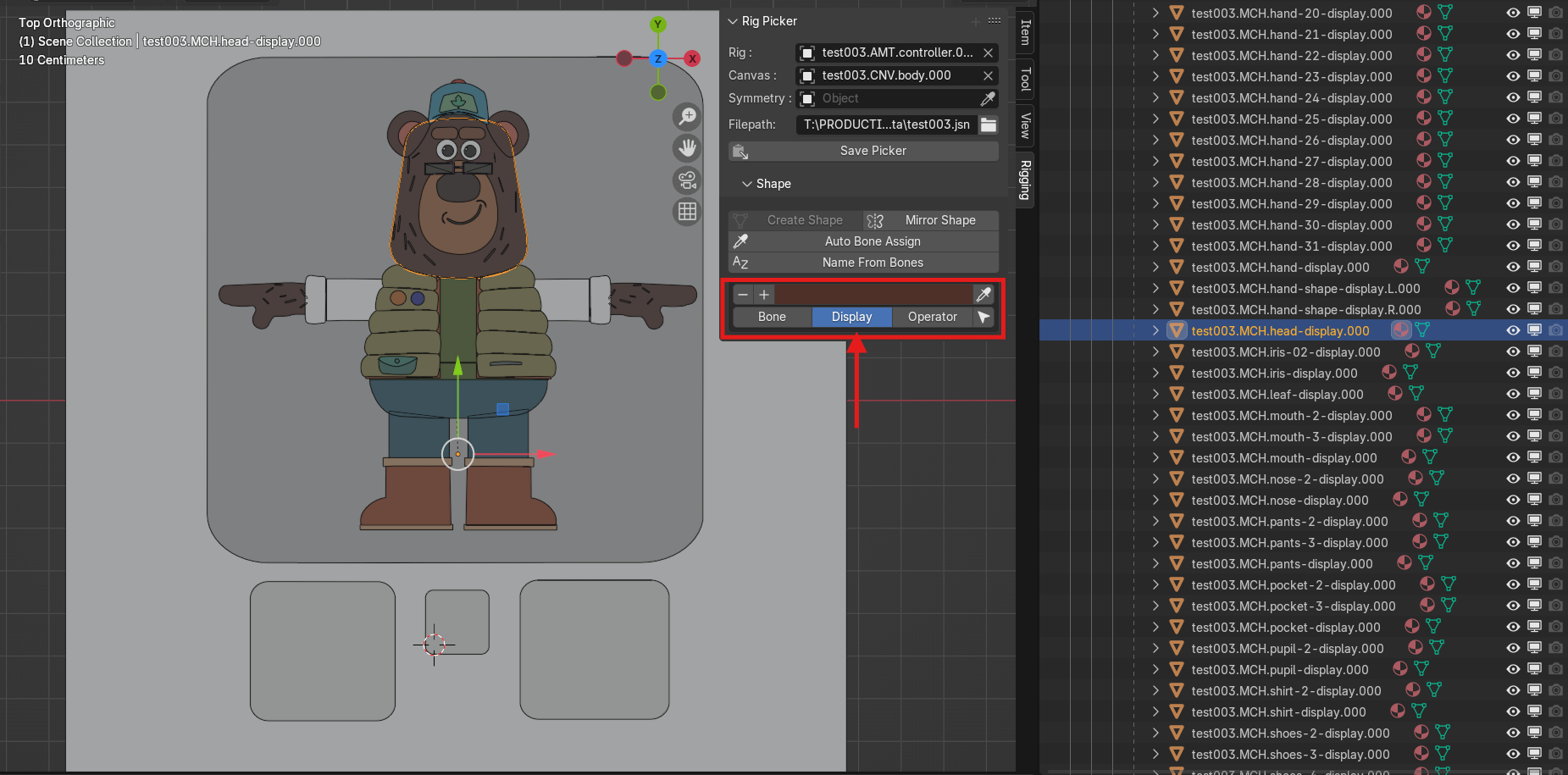Click the plus icon above Bone tab

(764, 295)
